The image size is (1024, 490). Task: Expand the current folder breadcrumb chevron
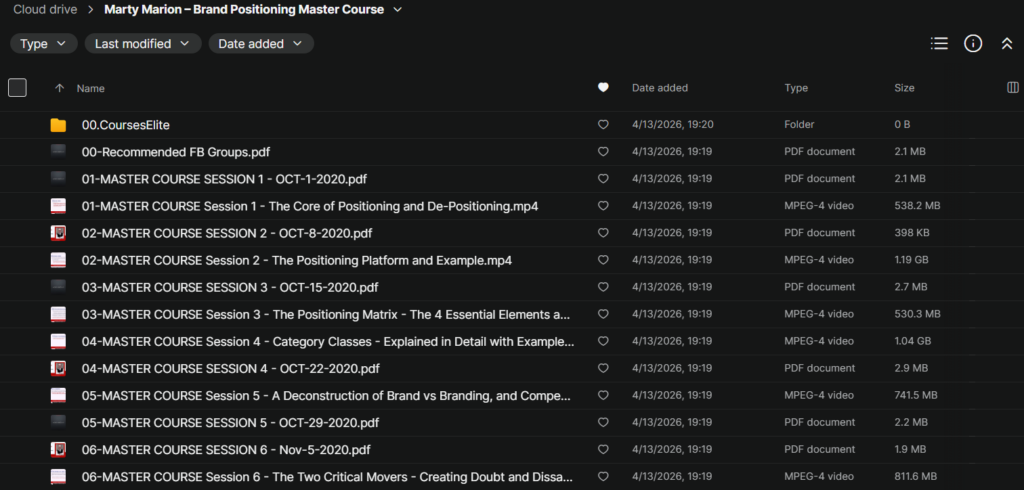point(398,10)
